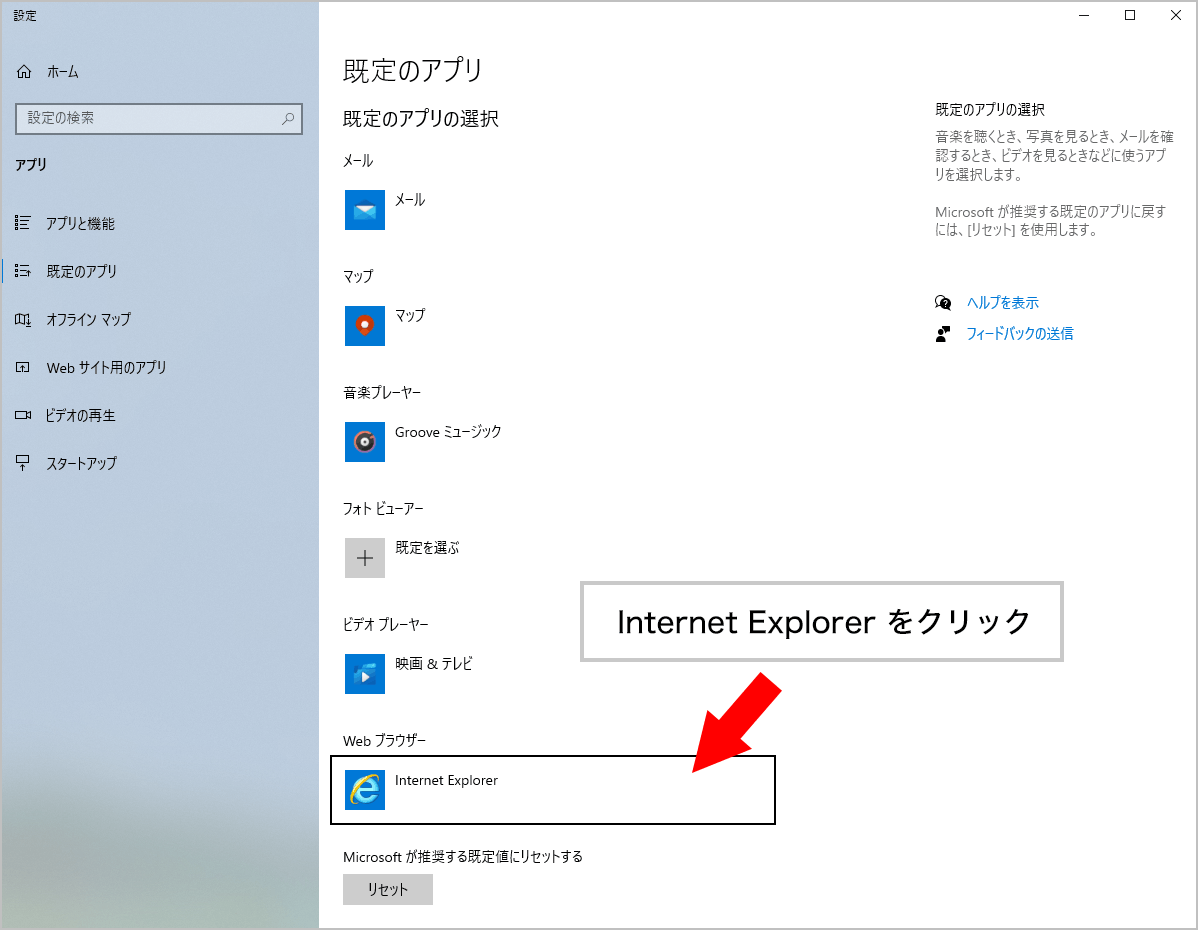Image resolution: width=1198 pixels, height=930 pixels.
Task: Click the リセット button
Action: pos(387,889)
